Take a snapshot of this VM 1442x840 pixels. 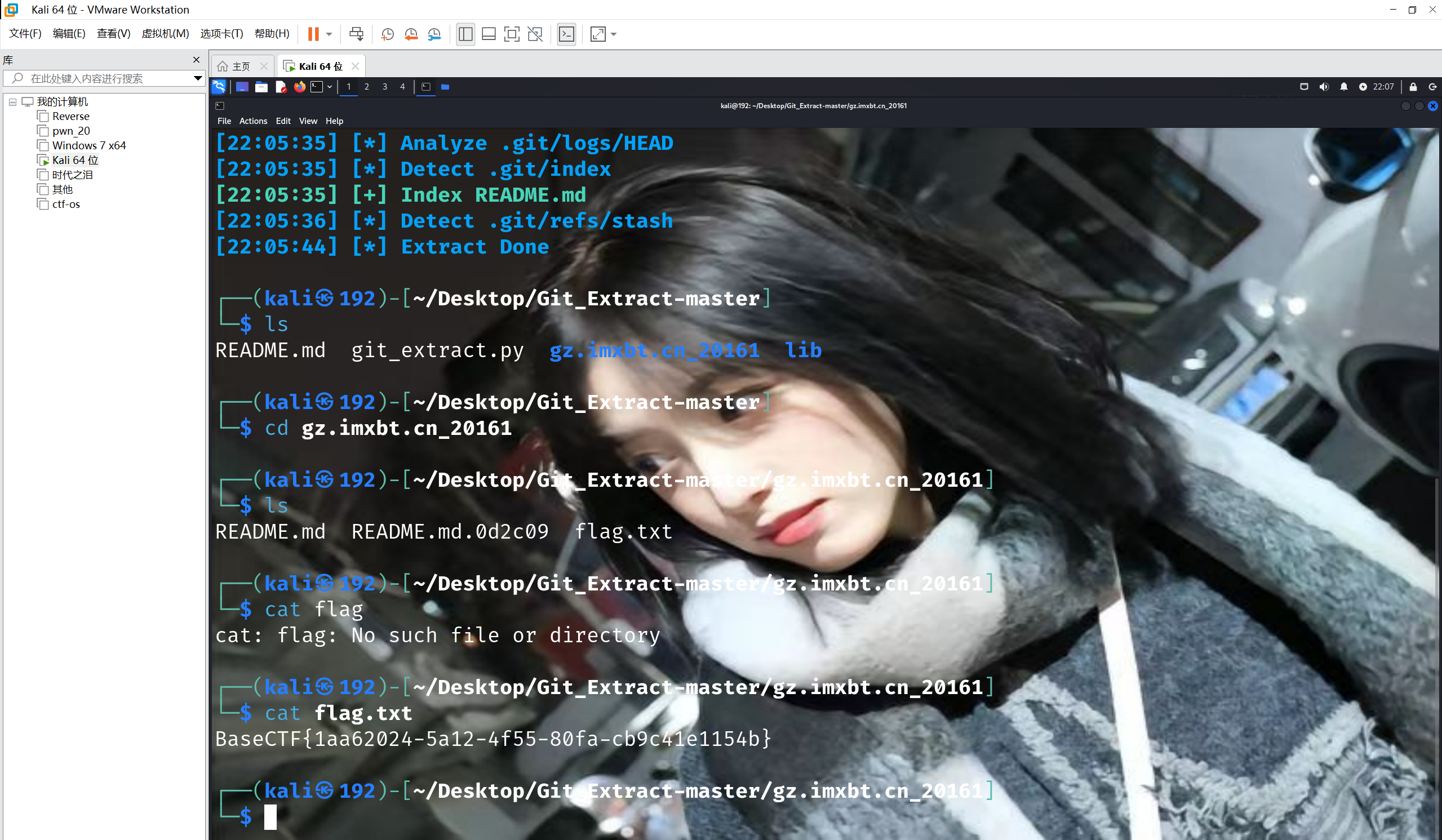coord(387,34)
